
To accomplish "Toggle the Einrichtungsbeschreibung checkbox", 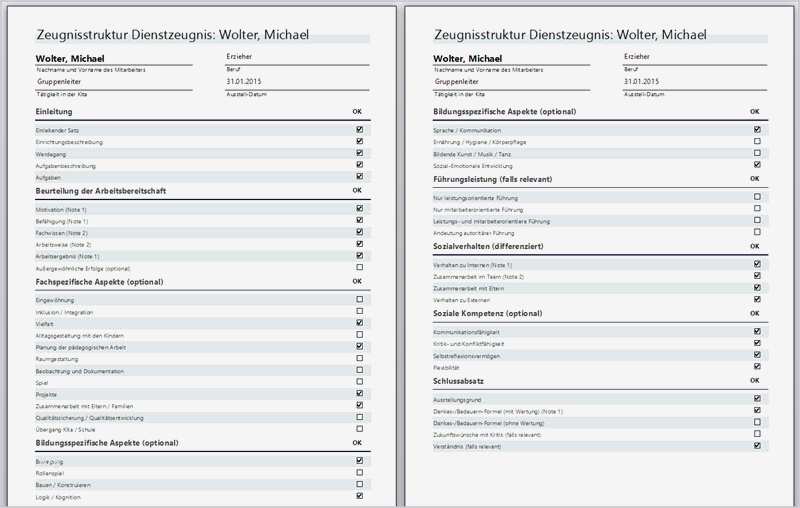I will [x=360, y=141].
